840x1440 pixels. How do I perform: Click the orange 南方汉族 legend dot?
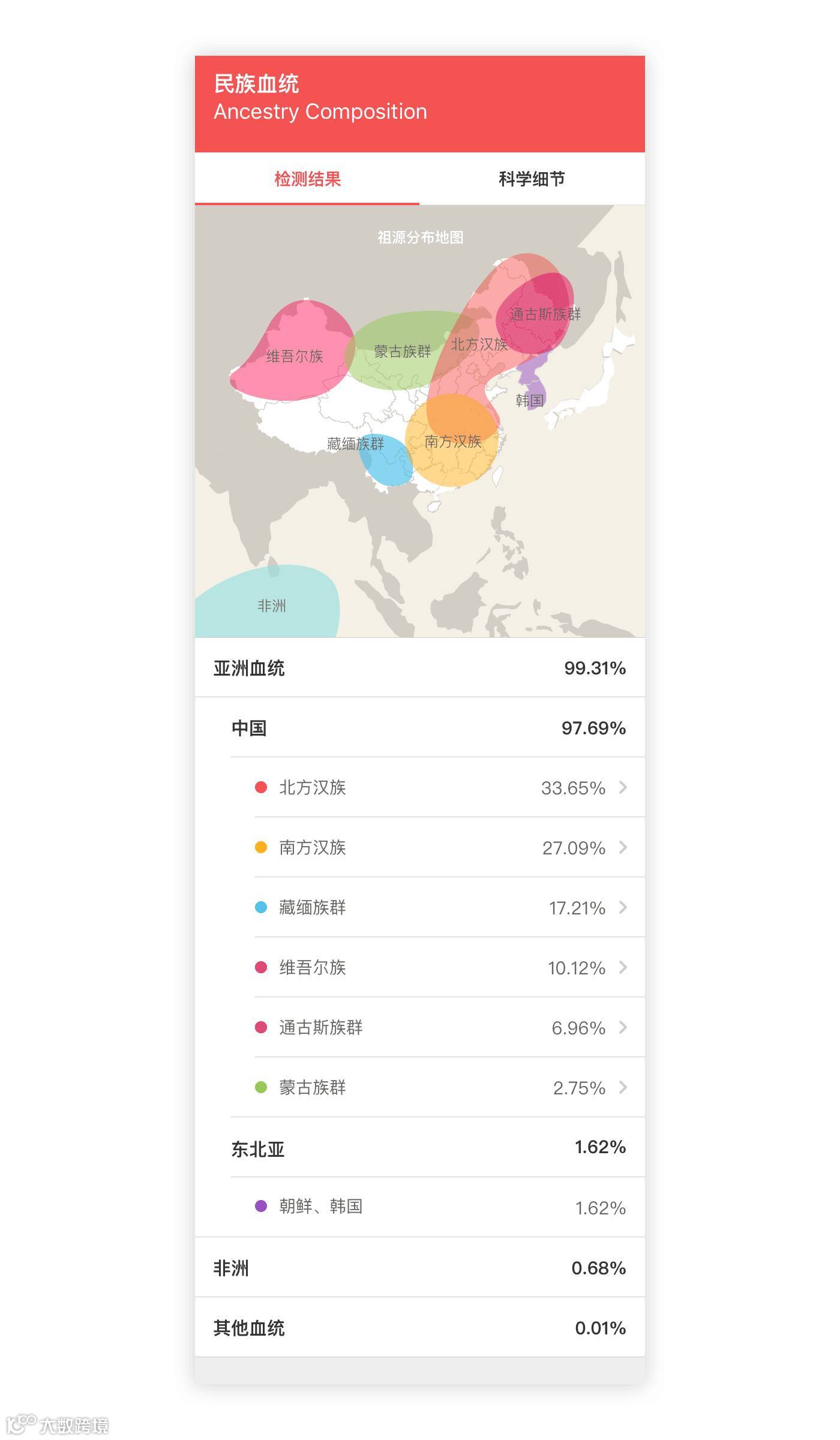point(261,847)
